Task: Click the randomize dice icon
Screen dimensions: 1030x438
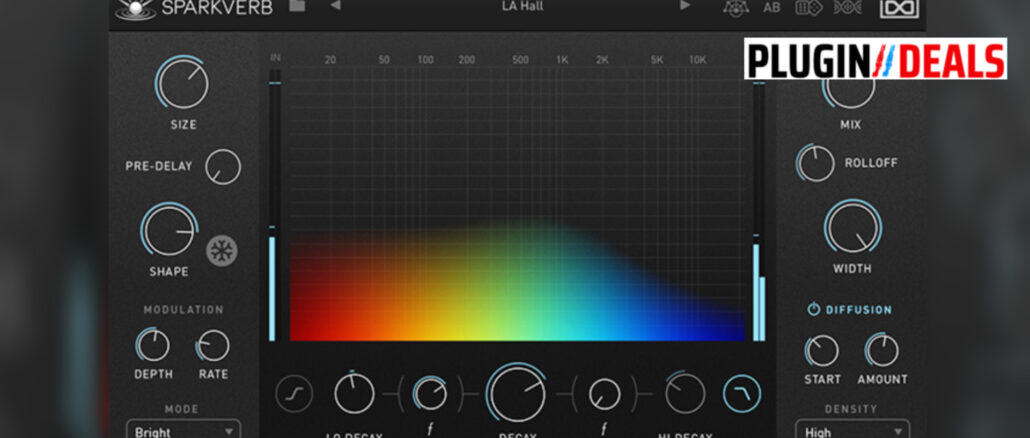Action: 809,7
